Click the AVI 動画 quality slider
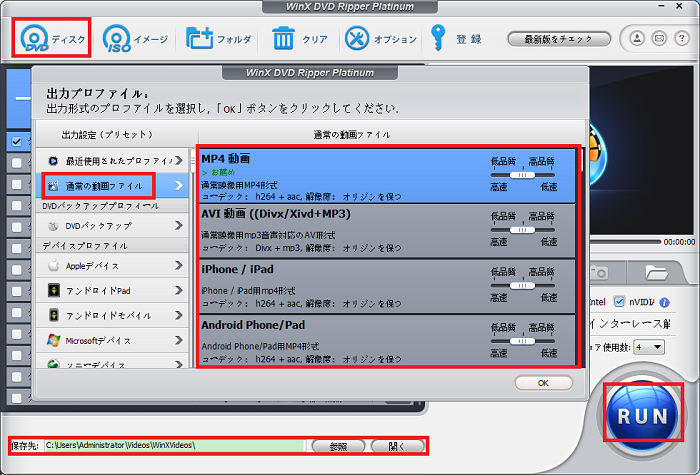The width and height of the screenshot is (700, 475). (522, 230)
